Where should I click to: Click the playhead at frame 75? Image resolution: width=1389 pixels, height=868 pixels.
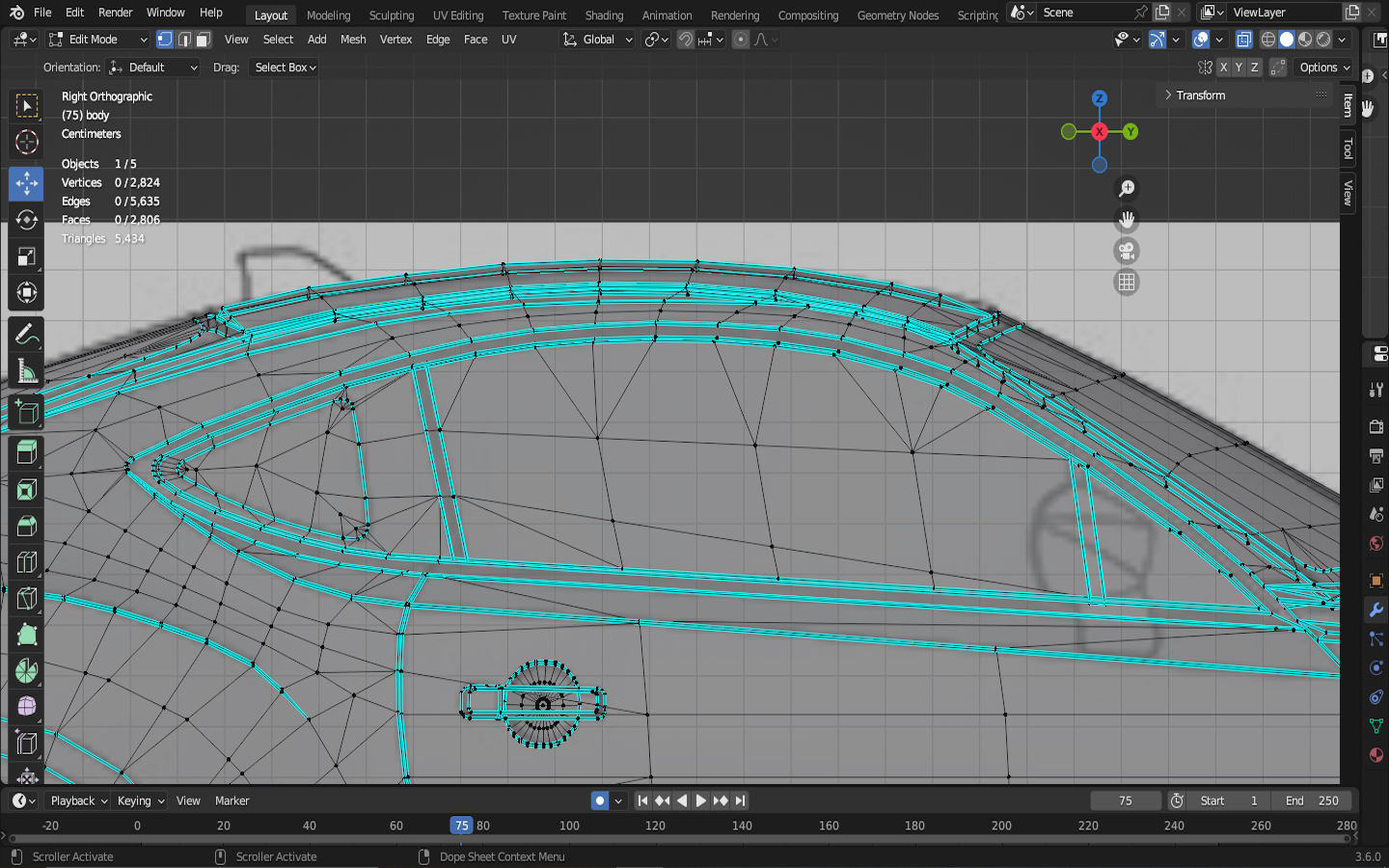tap(461, 826)
